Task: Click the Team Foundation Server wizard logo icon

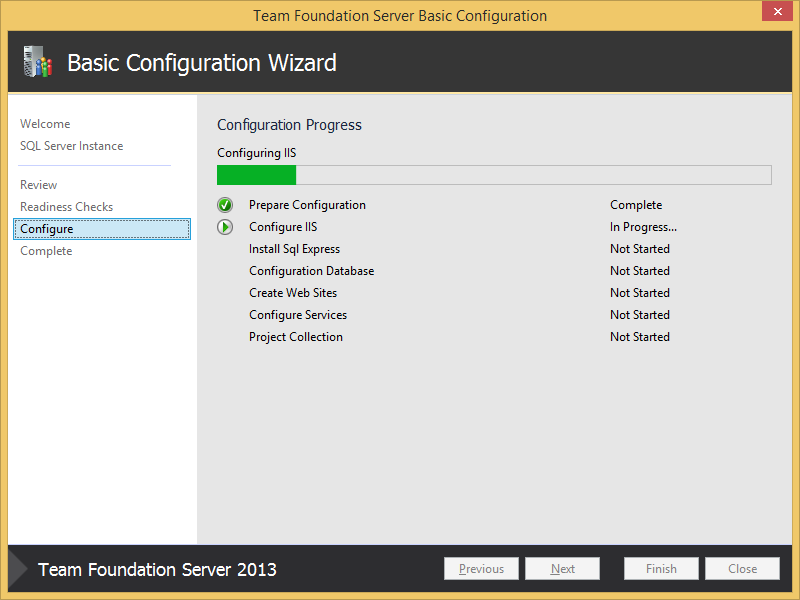Action: 37,63
